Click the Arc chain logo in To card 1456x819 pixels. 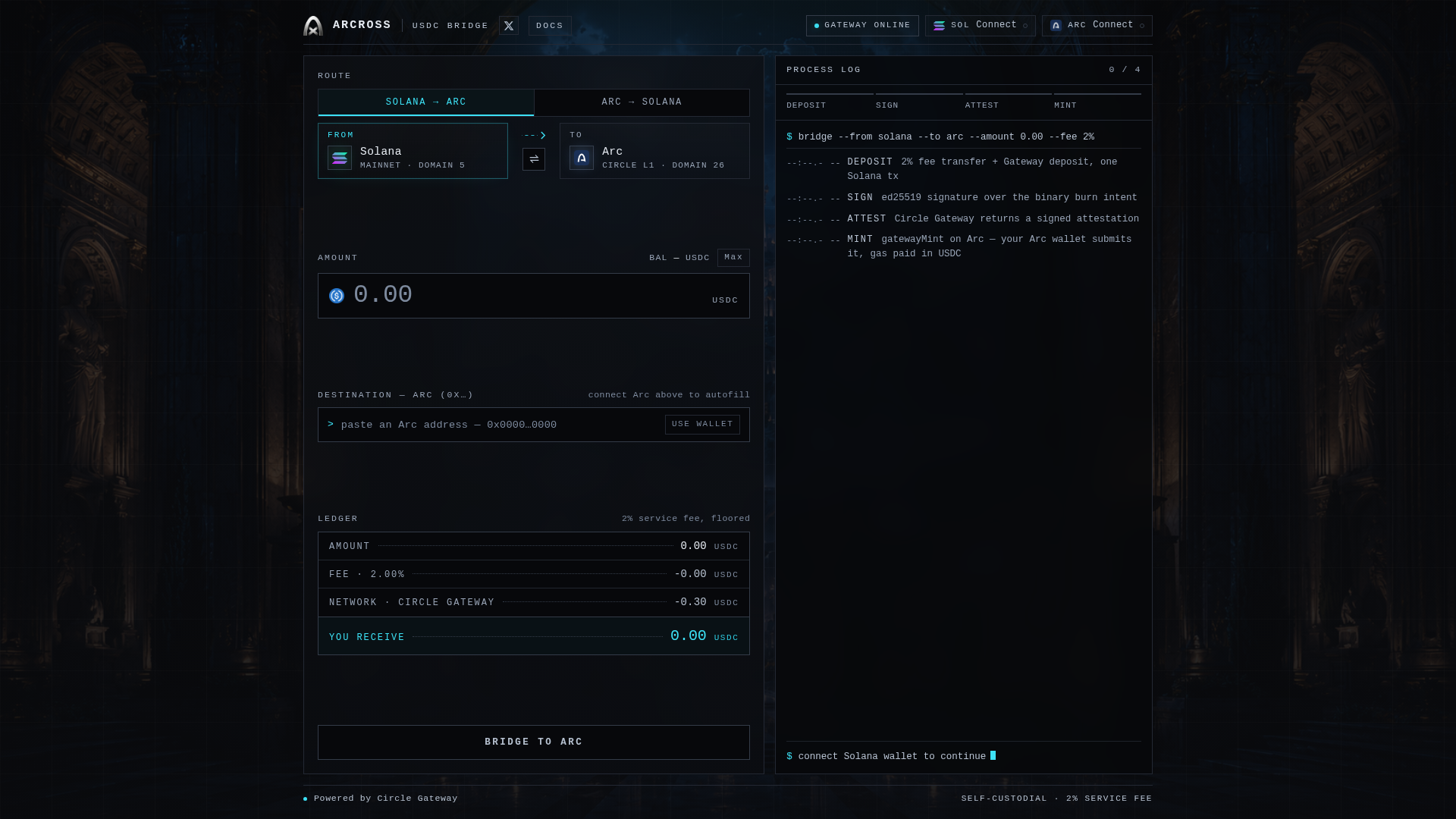pyautogui.click(x=582, y=158)
